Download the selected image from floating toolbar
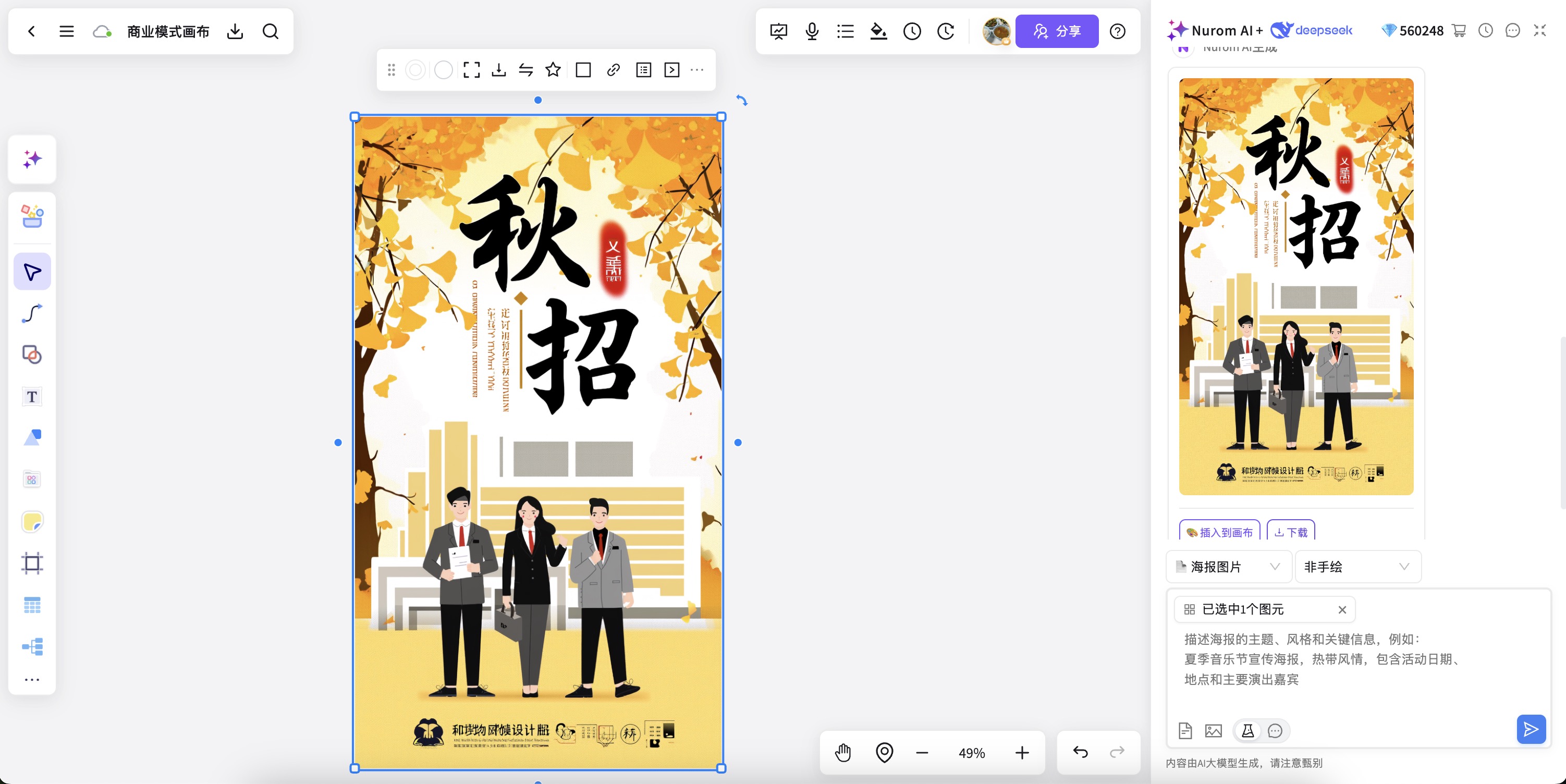 click(x=499, y=70)
